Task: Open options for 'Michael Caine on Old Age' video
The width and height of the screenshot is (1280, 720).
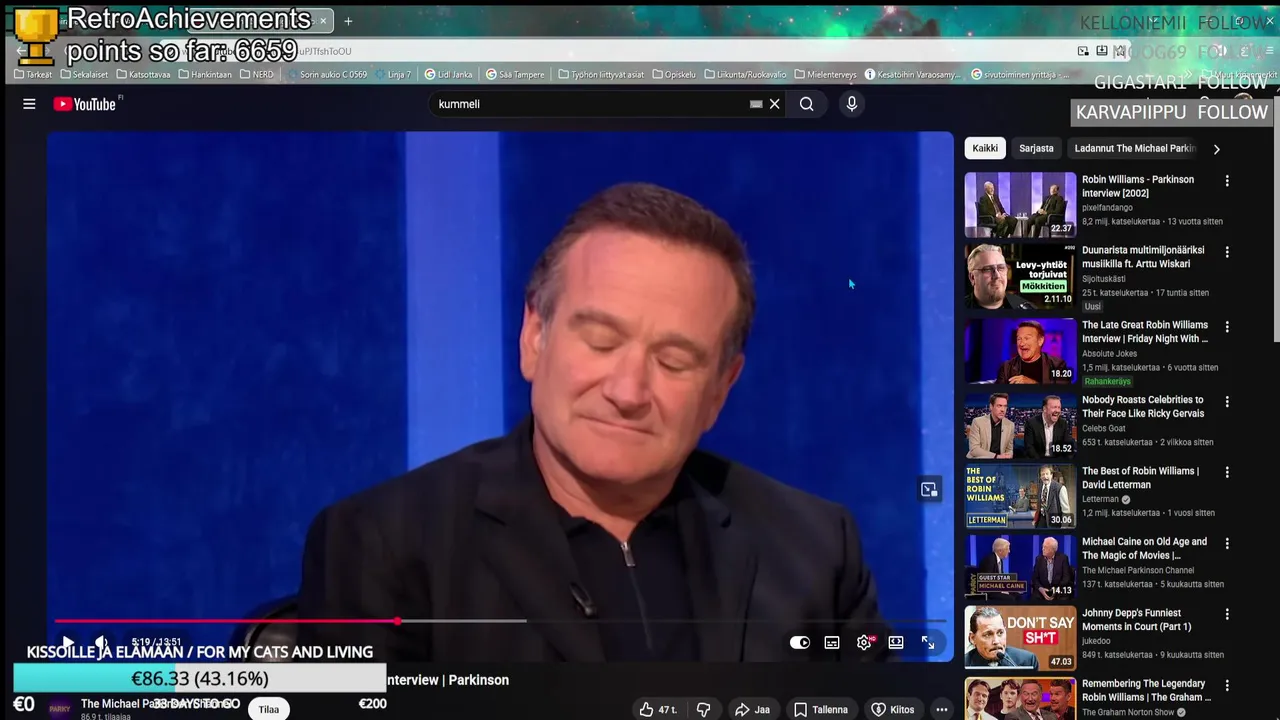Action: pos(1227,543)
